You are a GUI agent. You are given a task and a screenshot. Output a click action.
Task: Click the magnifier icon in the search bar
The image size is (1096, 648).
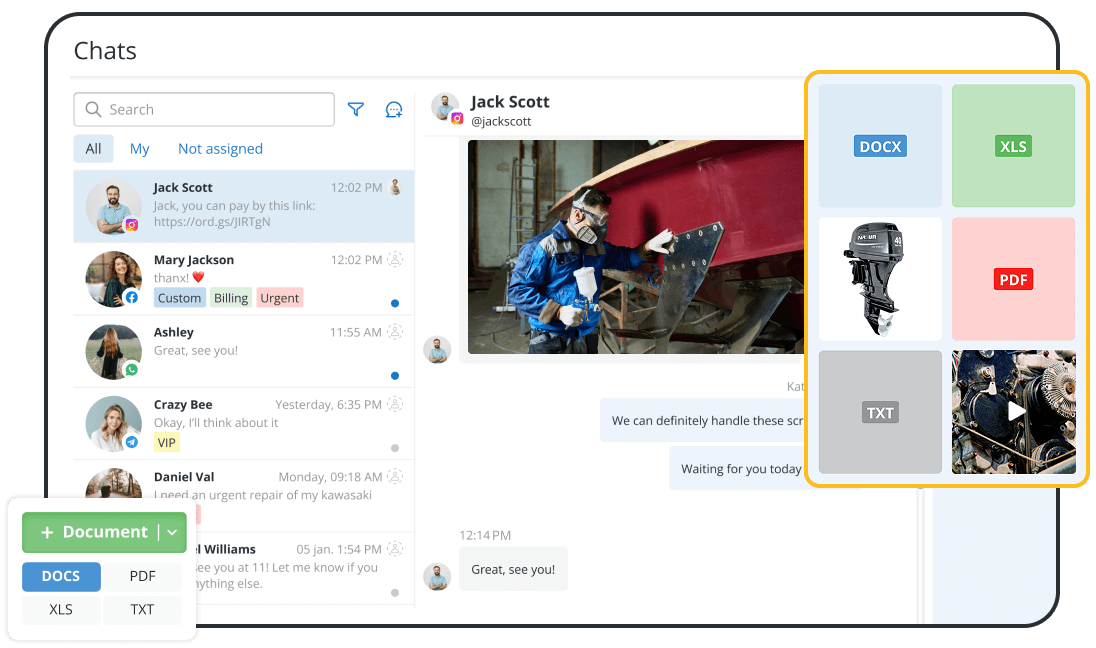click(93, 109)
